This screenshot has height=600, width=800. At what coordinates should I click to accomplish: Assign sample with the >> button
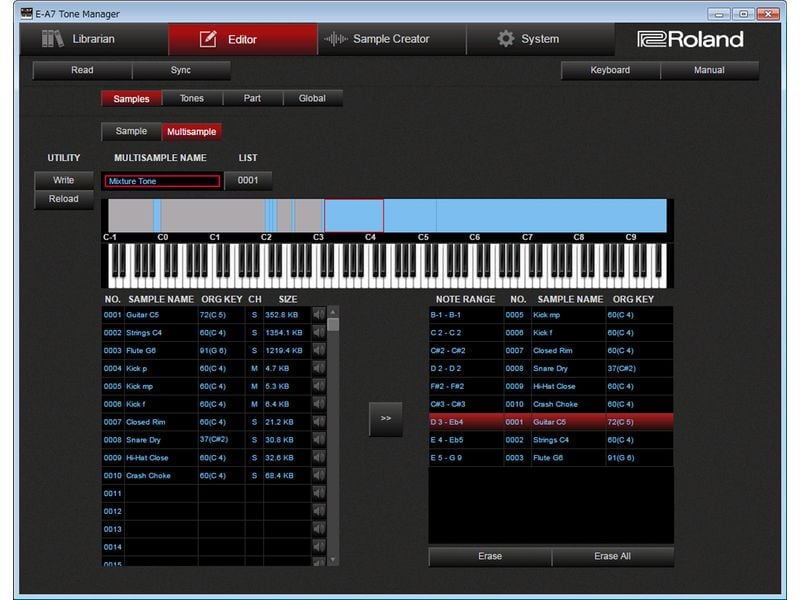point(386,419)
